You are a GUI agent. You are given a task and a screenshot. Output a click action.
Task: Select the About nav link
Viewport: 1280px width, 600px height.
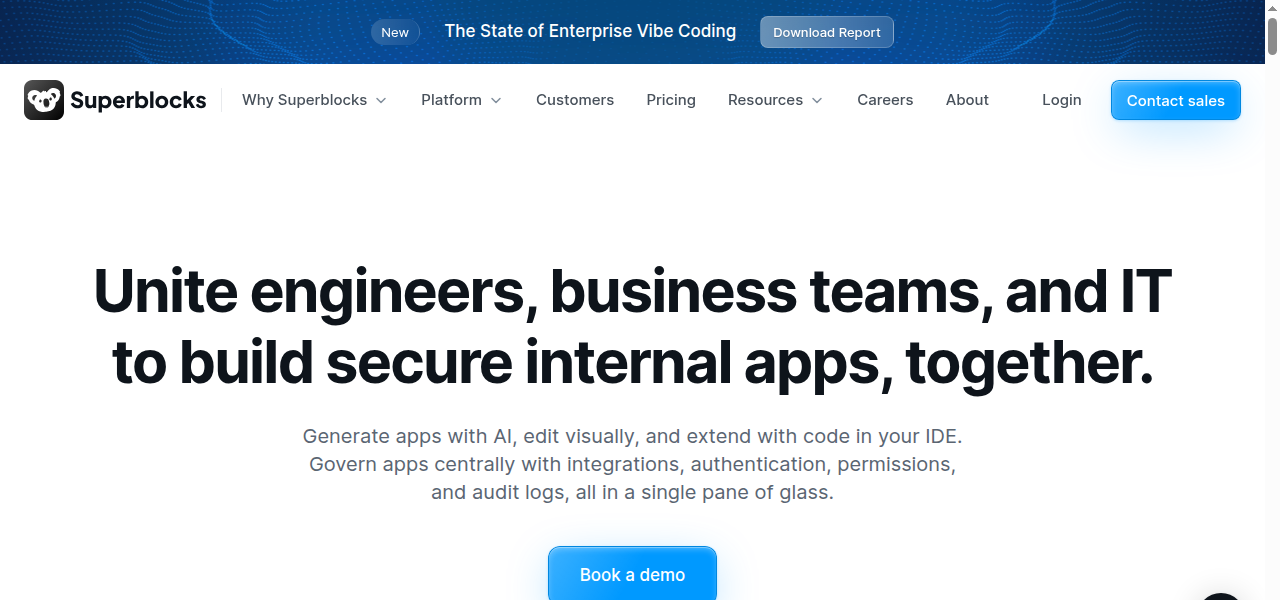point(967,100)
